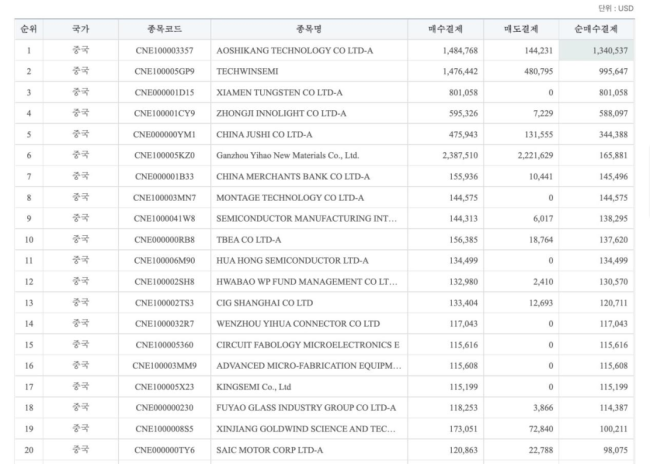Click buy settlement value 595,326
This screenshot has height=464, width=650.
pyautogui.click(x=463, y=113)
